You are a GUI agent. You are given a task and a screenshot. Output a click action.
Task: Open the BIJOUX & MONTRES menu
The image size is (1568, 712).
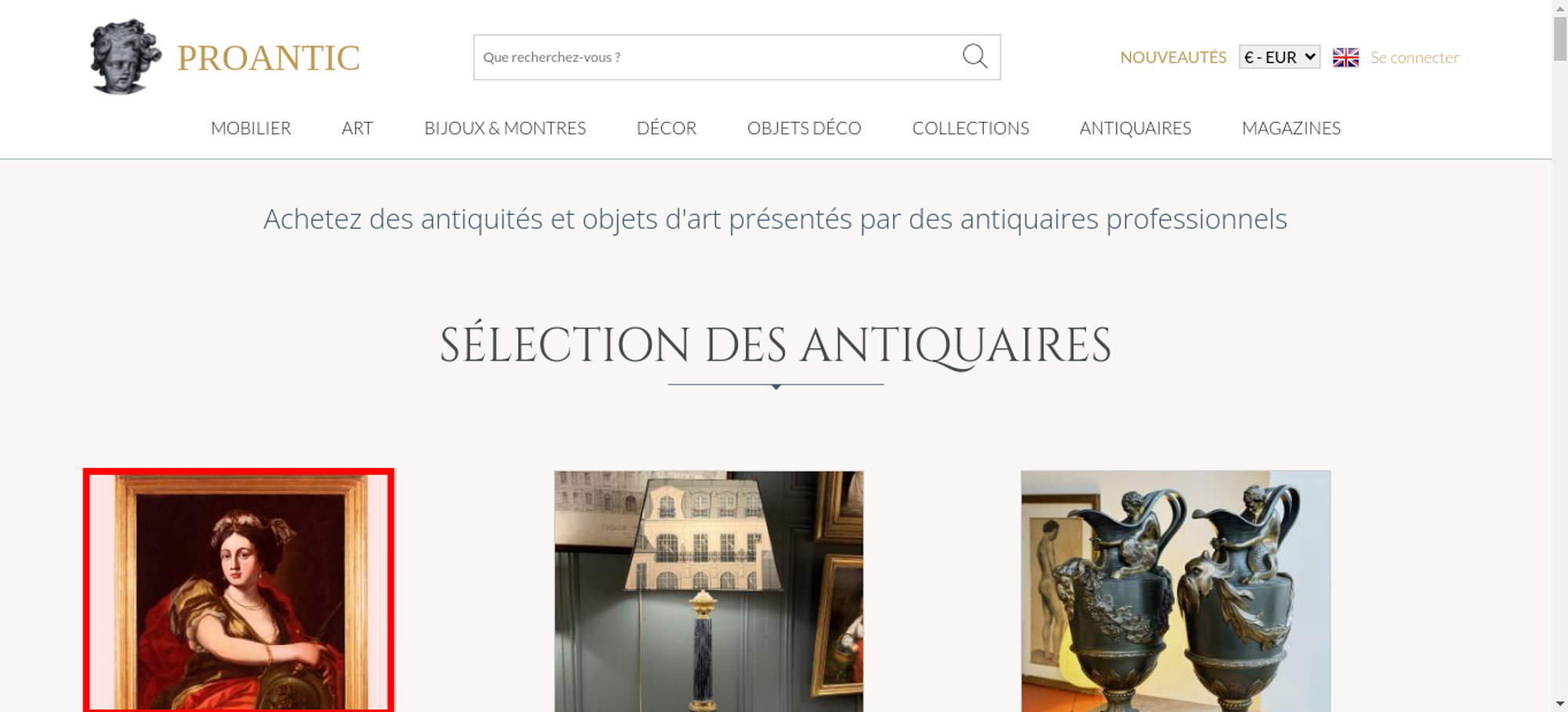(505, 128)
